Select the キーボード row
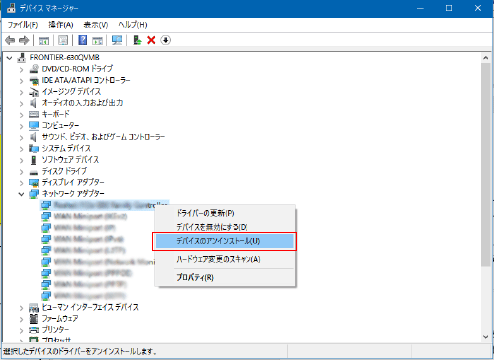This screenshot has width=495, height=360. 55,114
